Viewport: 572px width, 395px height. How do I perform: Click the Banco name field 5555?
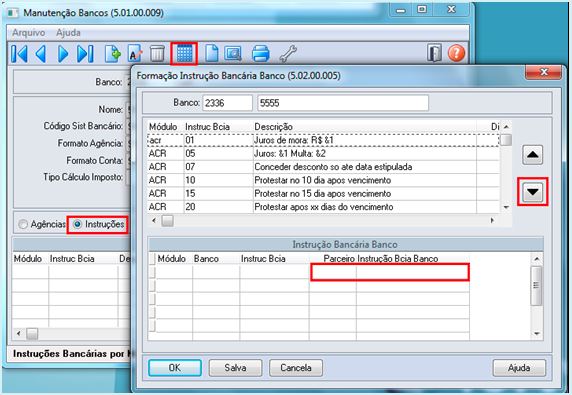point(343,103)
